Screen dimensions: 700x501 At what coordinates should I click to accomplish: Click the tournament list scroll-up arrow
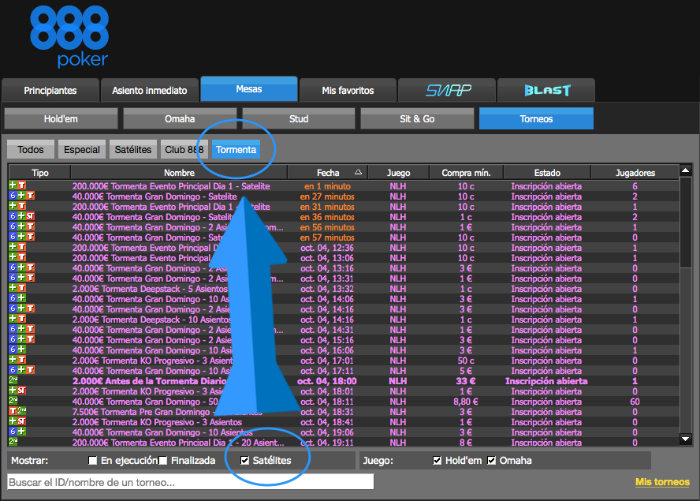pos(685,171)
